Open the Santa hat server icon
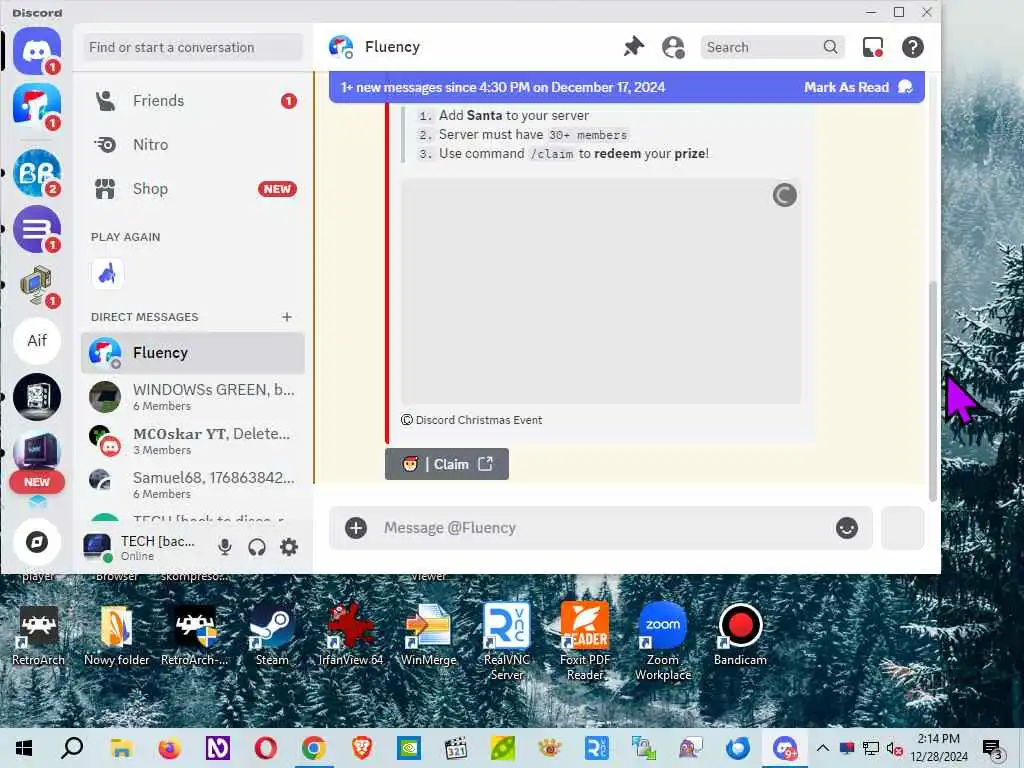The image size is (1024, 768). pyautogui.click(x=37, y=106)
